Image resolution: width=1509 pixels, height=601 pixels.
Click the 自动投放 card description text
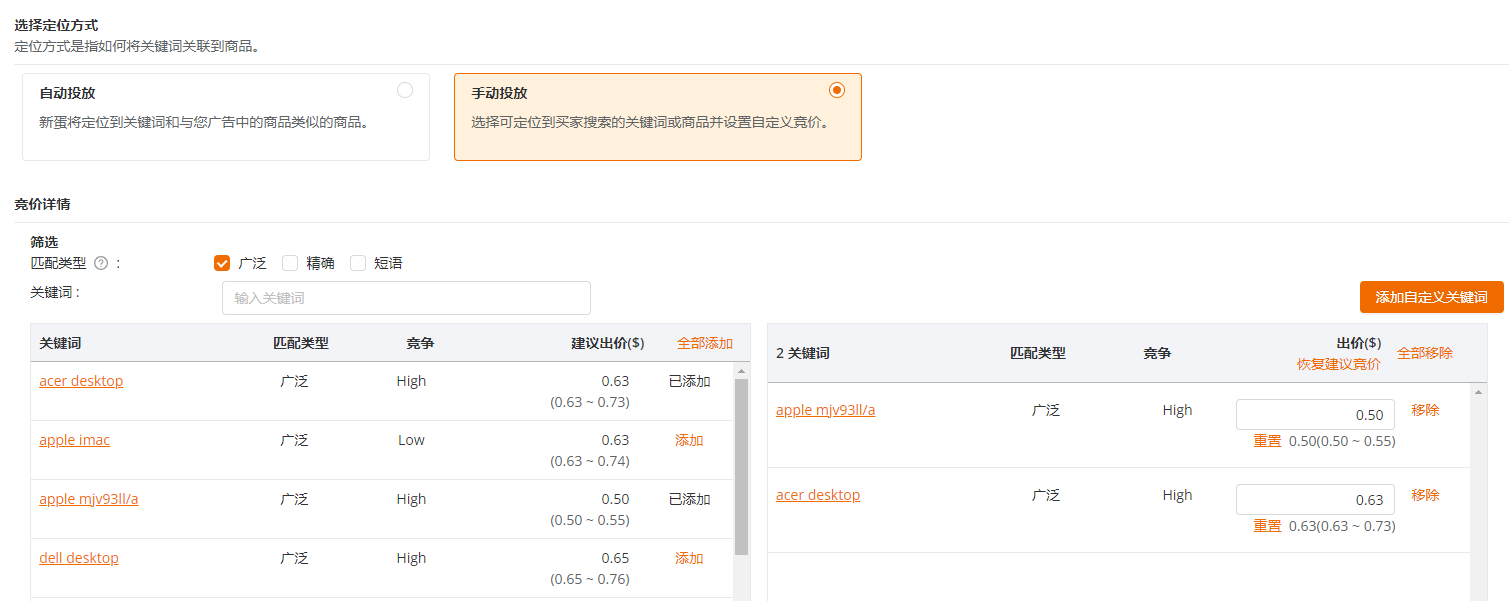click(x=204, y=123)
